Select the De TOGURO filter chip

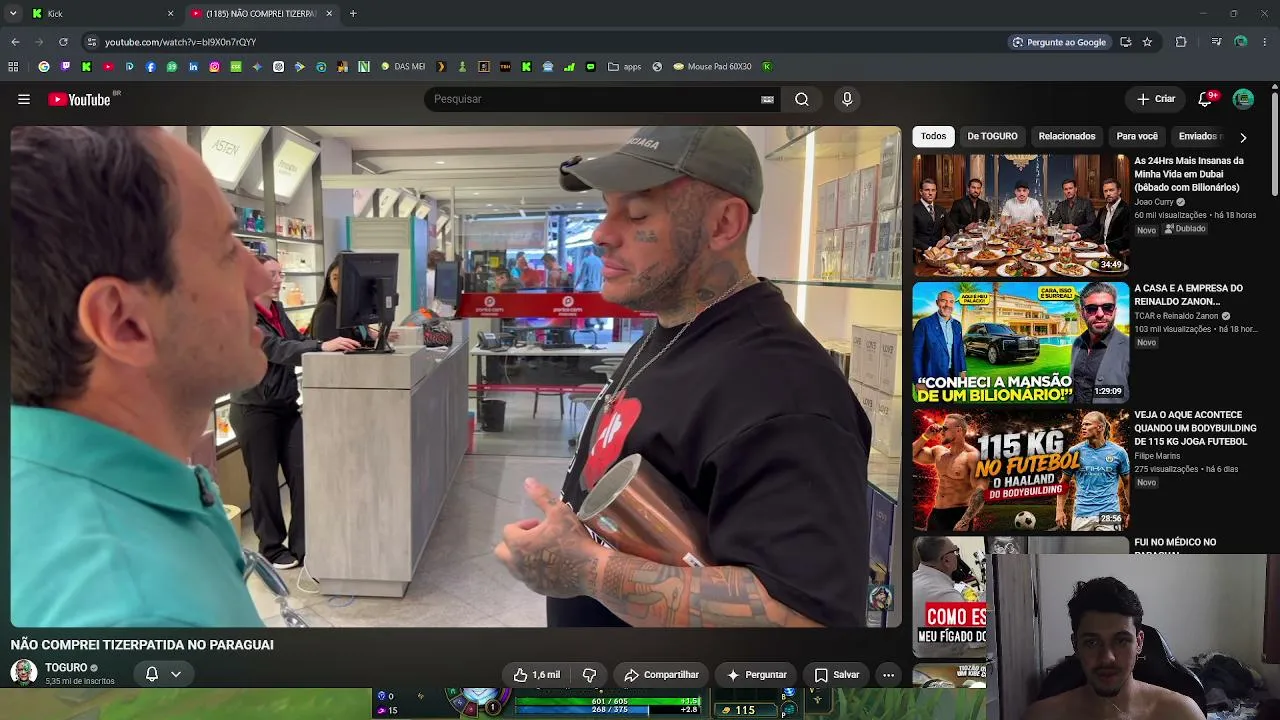point(992,137)
